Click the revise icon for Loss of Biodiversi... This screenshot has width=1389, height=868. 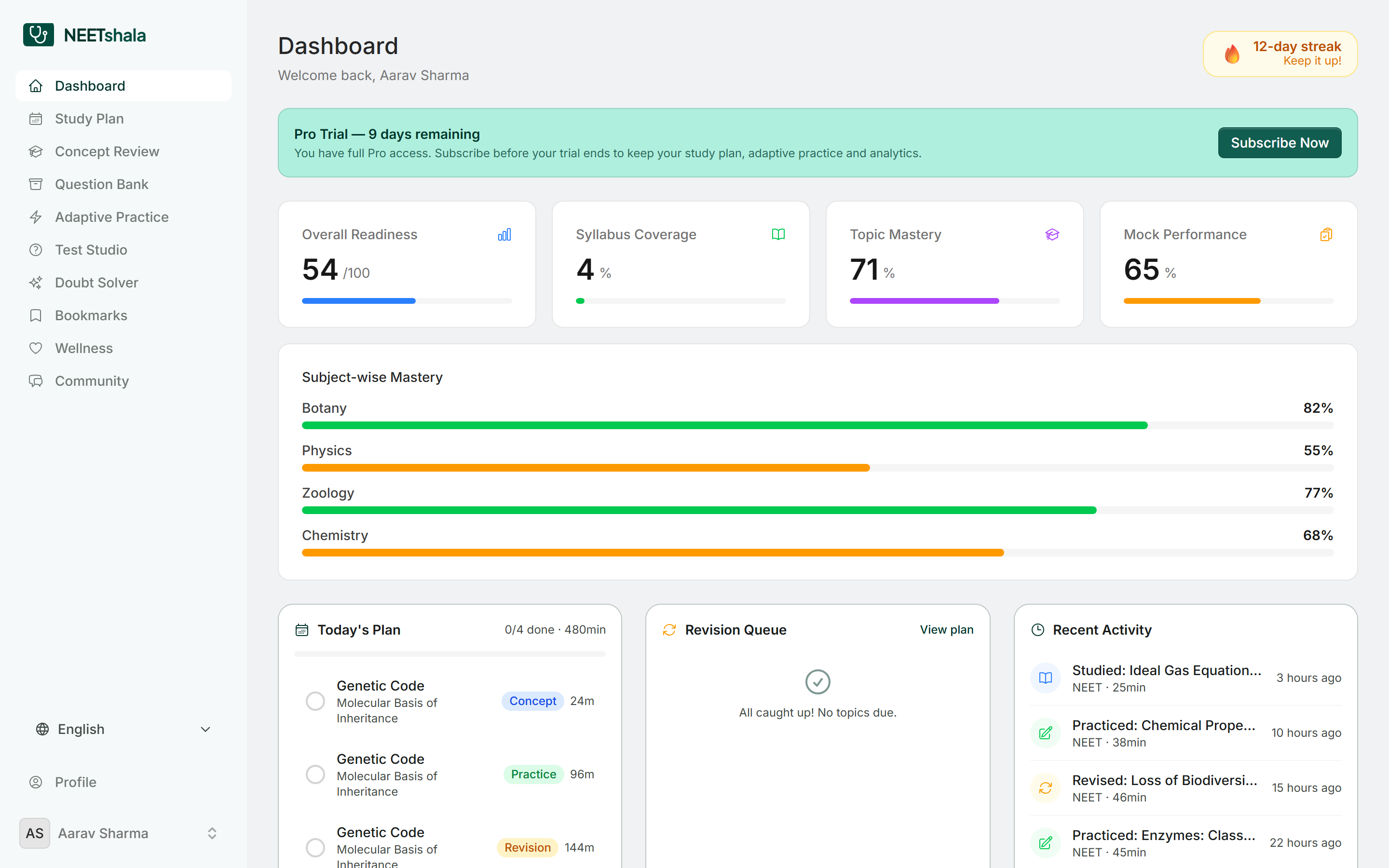coord(1046,788)
